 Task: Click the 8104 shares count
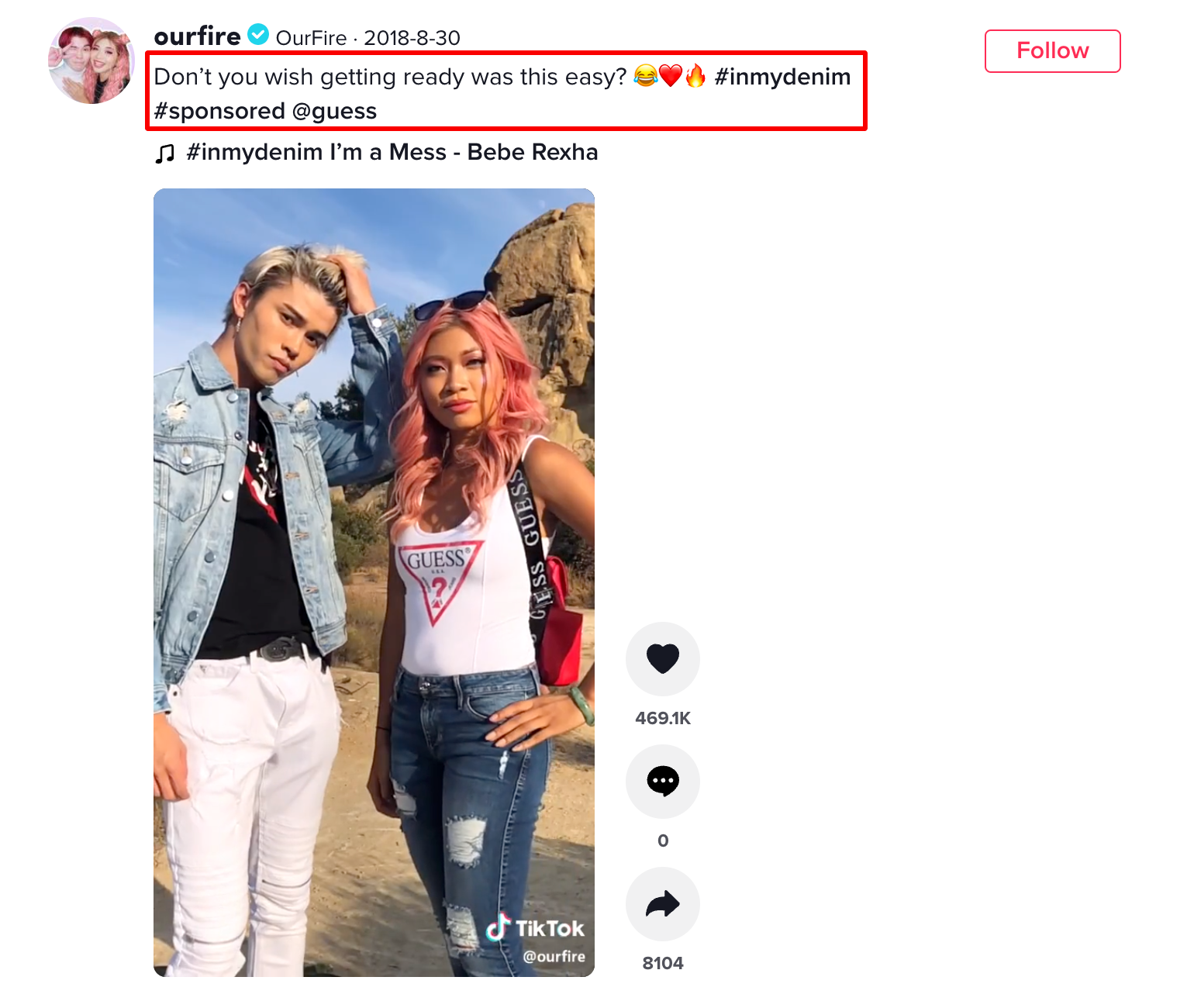tap(662, 963)
